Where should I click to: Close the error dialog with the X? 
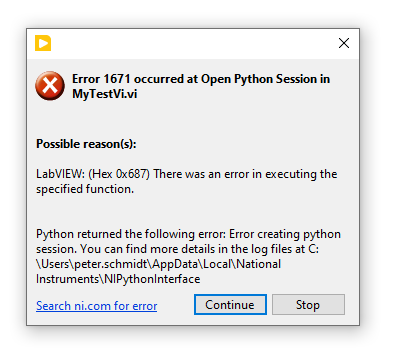tap(344, 43)
